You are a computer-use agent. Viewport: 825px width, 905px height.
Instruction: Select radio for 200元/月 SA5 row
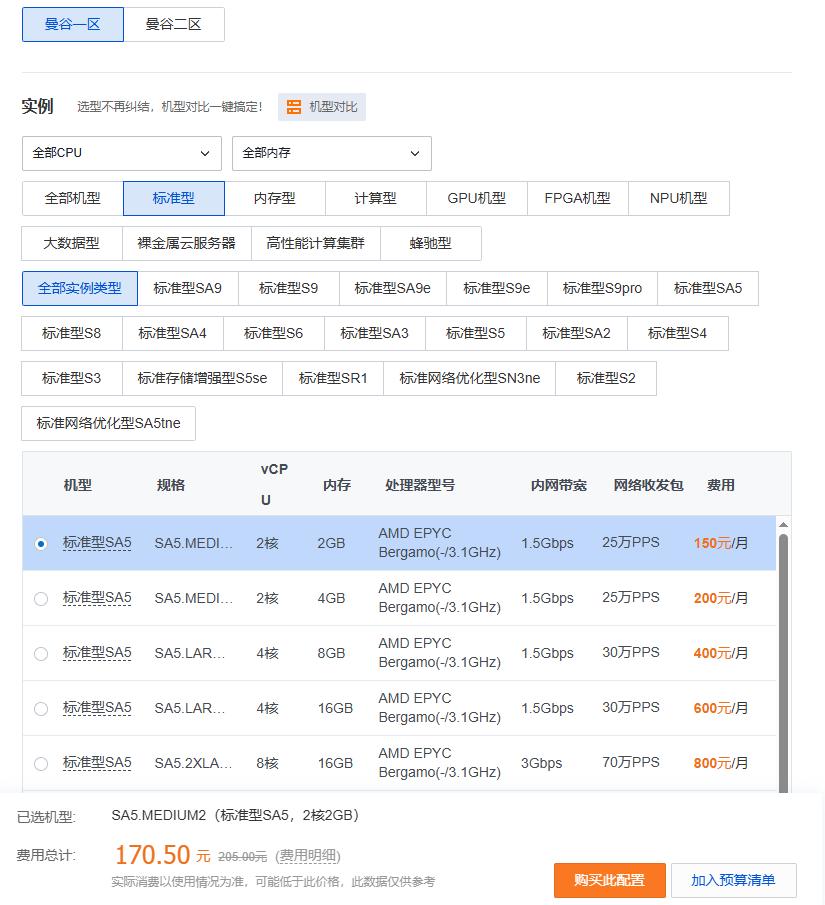(x=40, y=599)
